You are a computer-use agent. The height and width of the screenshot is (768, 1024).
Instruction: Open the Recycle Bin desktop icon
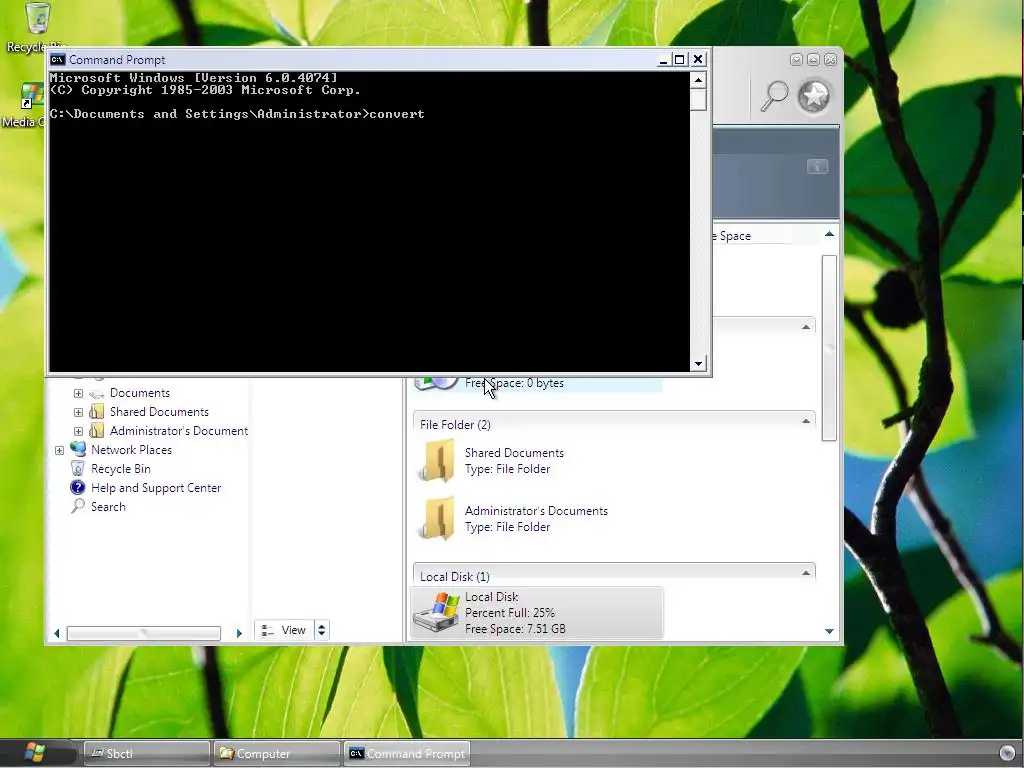[x=37, y=18]
